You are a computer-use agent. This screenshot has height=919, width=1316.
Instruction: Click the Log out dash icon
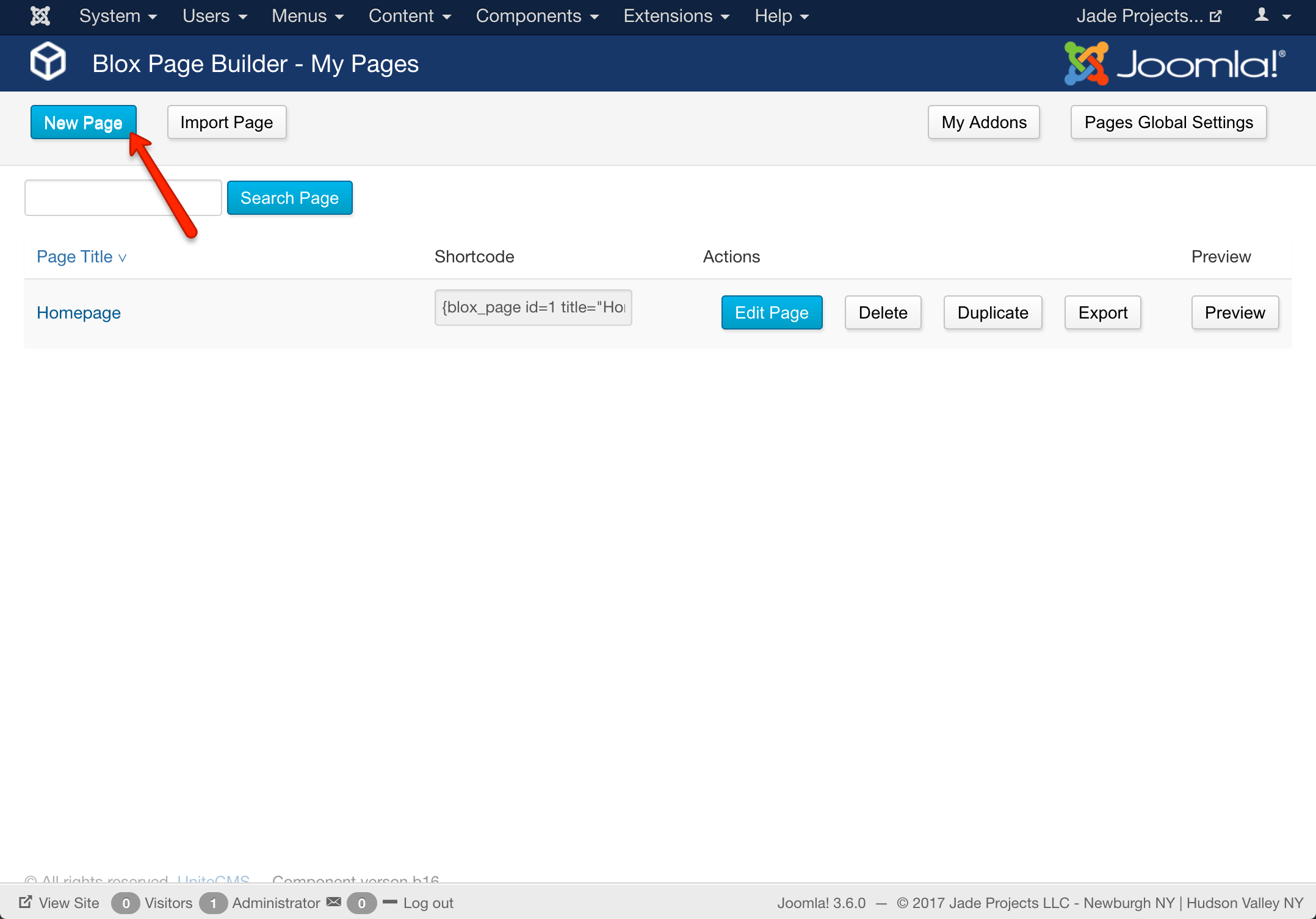389,902
